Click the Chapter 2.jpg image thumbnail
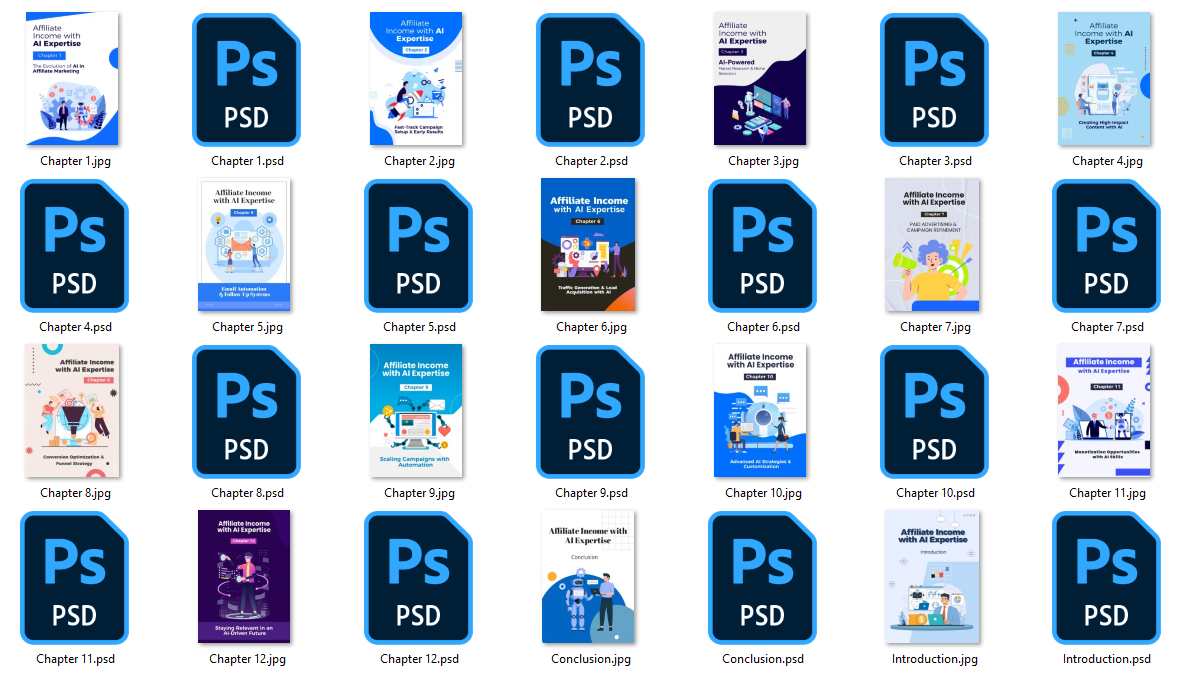Image resolution: width=1187 pixels, height=689 pixels. click(418, 79)
